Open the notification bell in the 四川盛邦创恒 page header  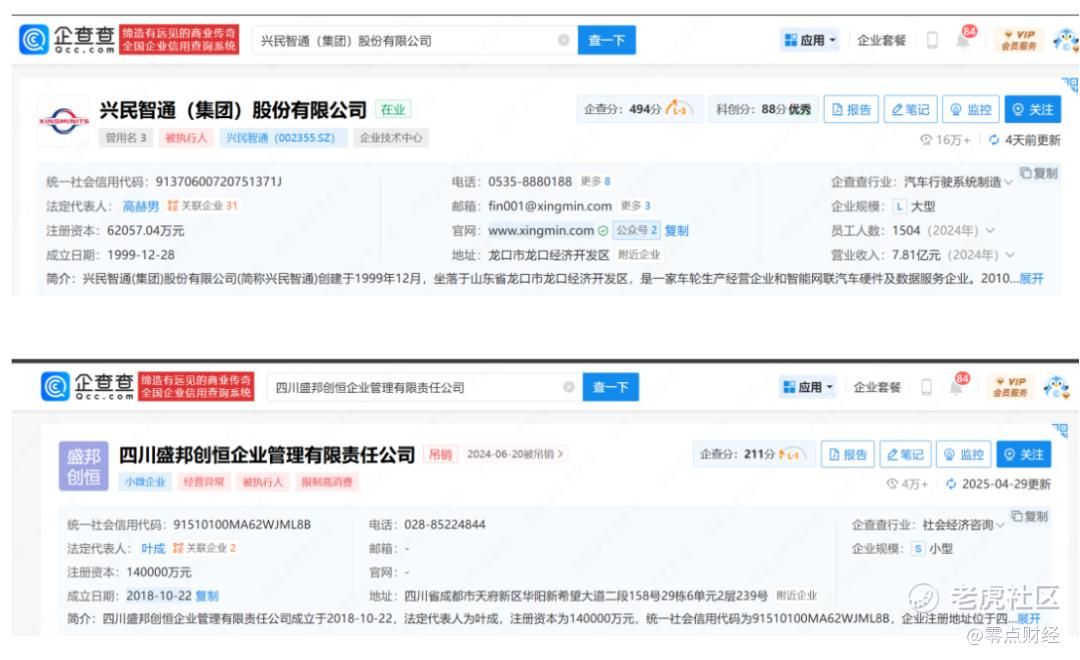[957, 386]
